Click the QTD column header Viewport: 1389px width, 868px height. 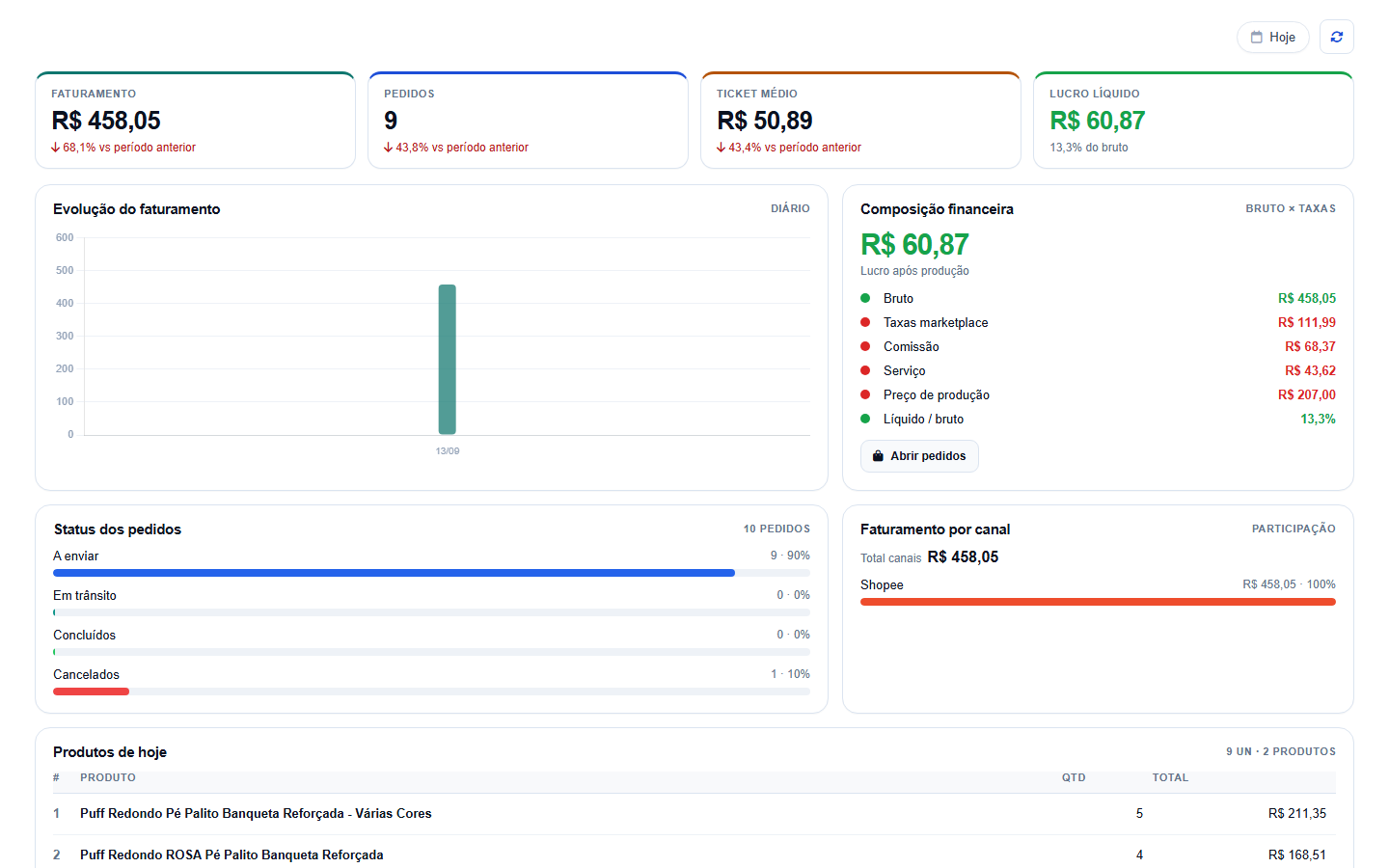click(1074, 777)
